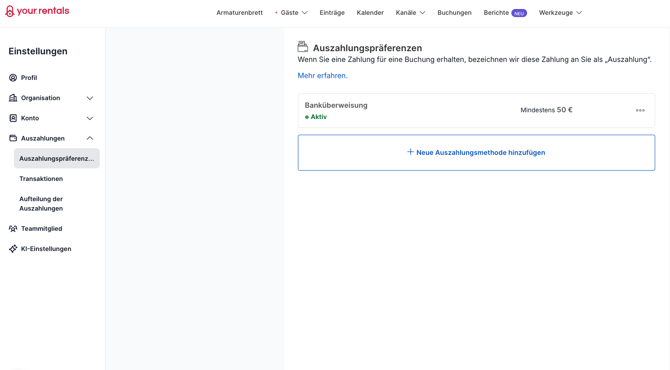The image size is (670, 370).
Task: Expand the Organisation section chevron
Action: point(90,98)
